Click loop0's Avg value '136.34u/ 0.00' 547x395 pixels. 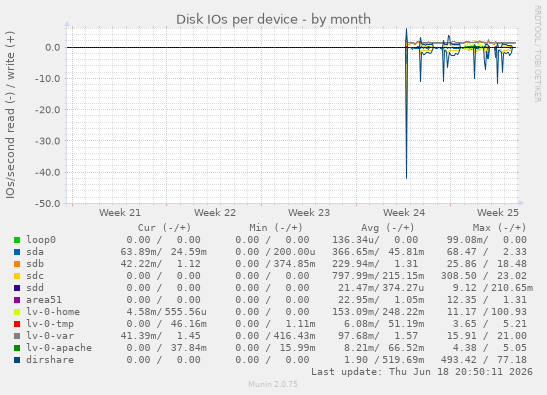pyautogui.click(x=375, y=240)
